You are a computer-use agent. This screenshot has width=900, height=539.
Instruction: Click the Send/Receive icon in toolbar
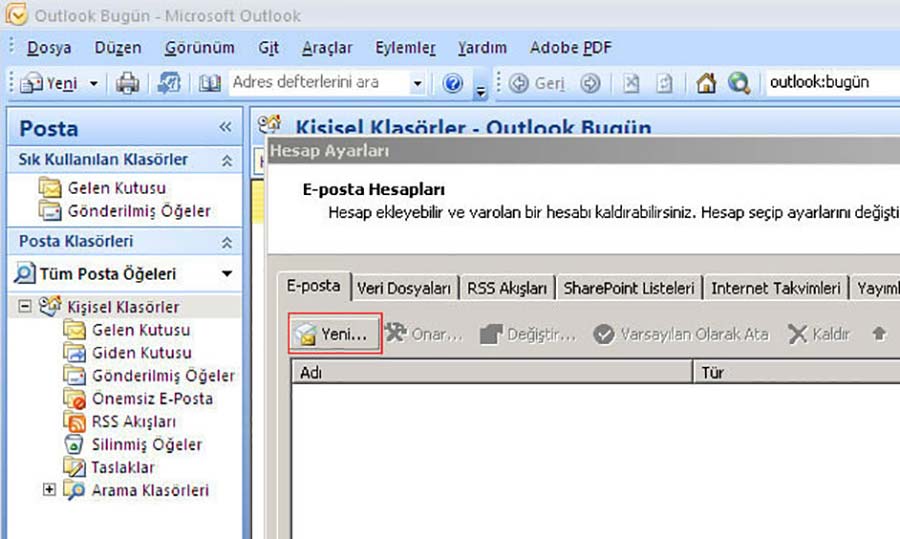169,84
